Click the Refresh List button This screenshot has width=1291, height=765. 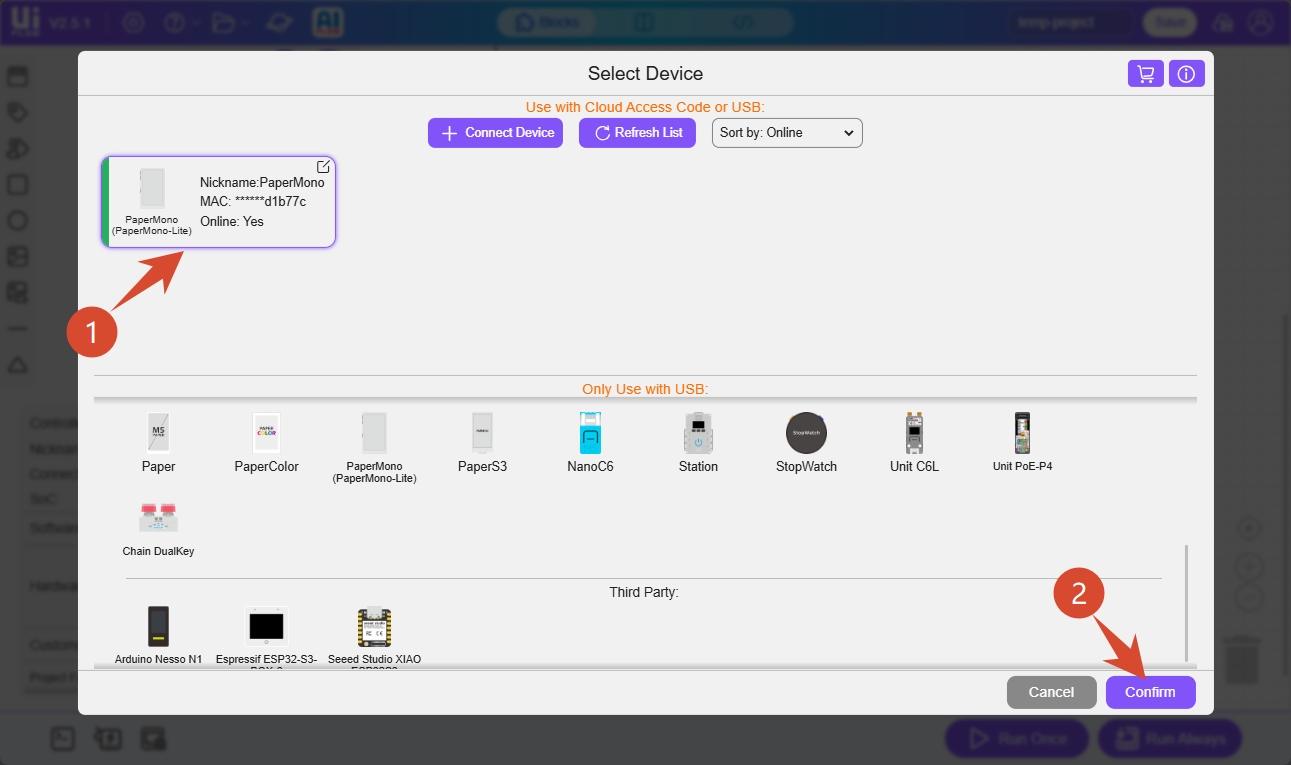point(637,133)
